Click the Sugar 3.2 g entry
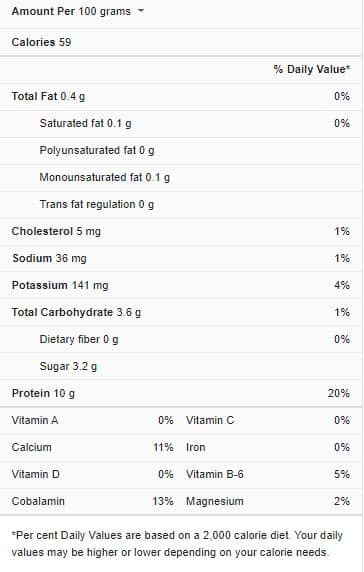The image size is (364, 572). 68,366
